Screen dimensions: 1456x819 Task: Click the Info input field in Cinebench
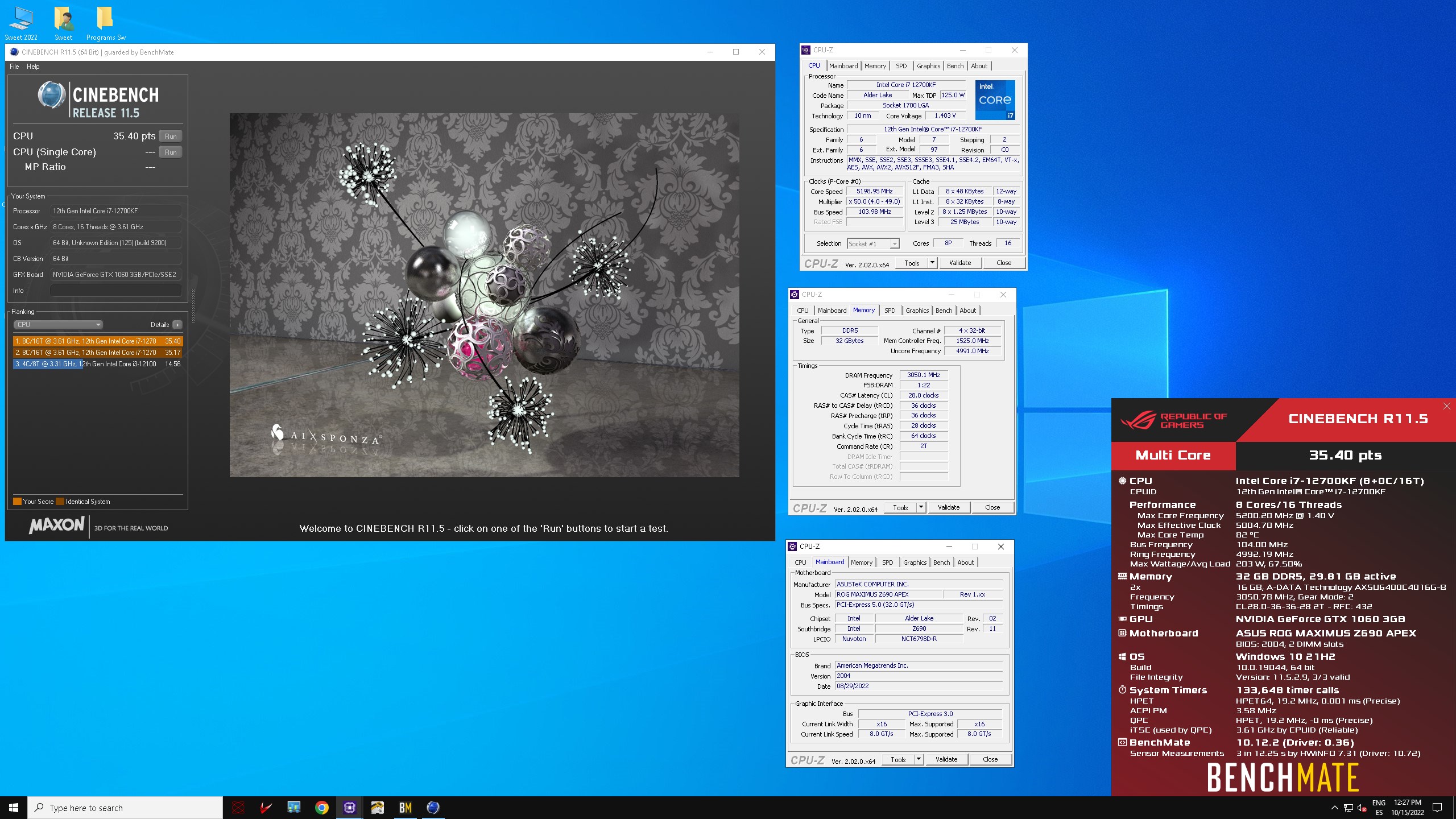coord(116,291)
